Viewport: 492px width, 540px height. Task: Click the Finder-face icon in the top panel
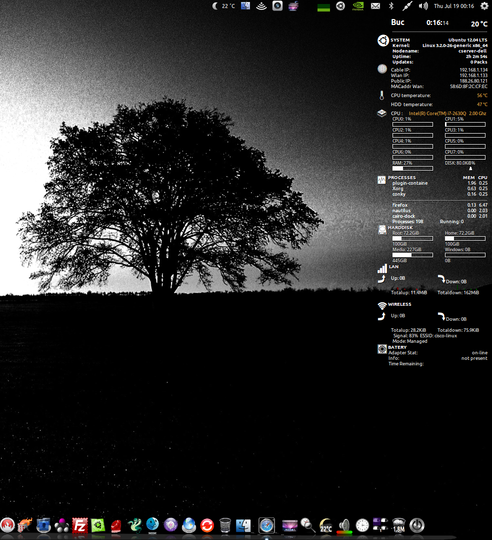tap(245, 6)
